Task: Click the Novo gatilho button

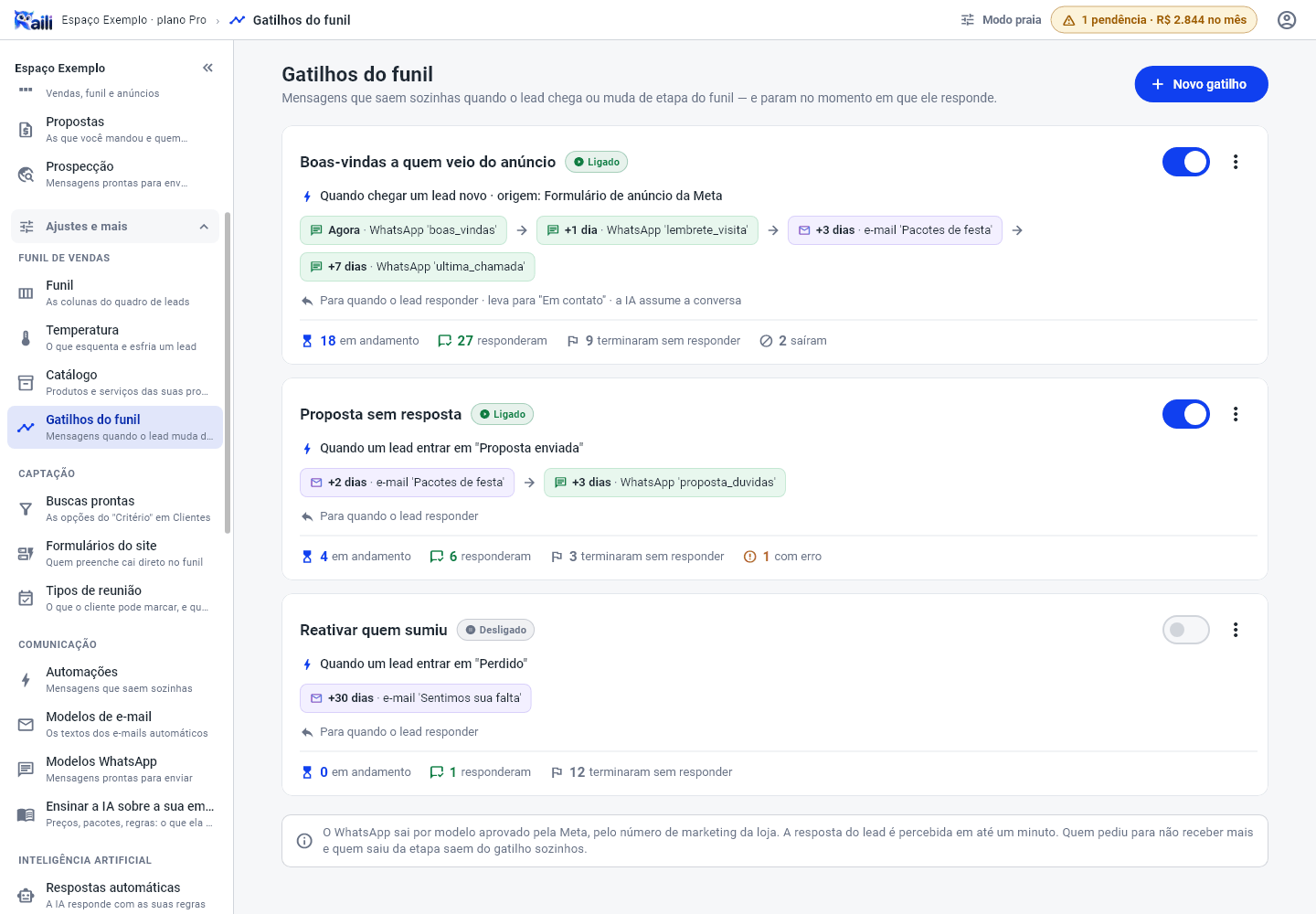Action: (1201, 84)
